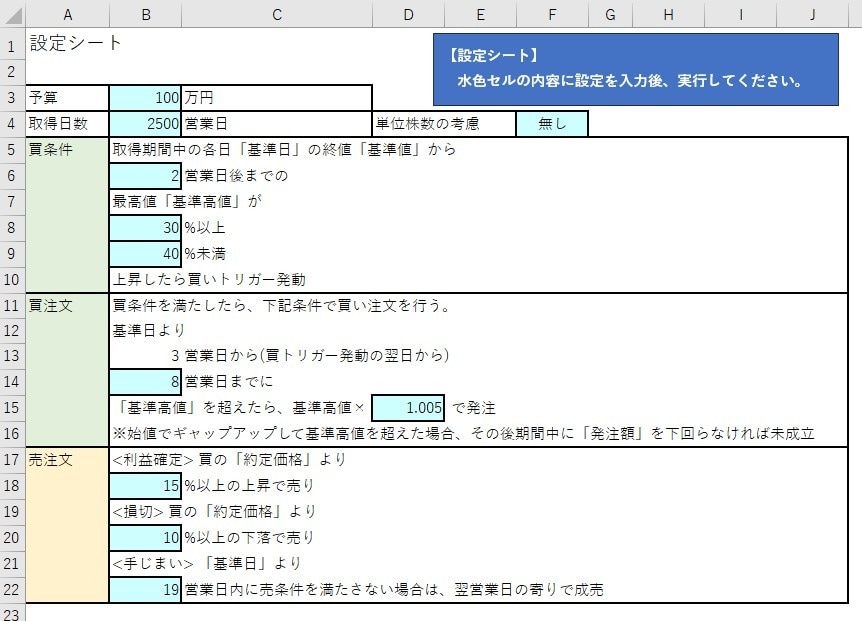The width and height of the screenshot is (862, 621).
Task: Select column F header
Action: point(552,14)
